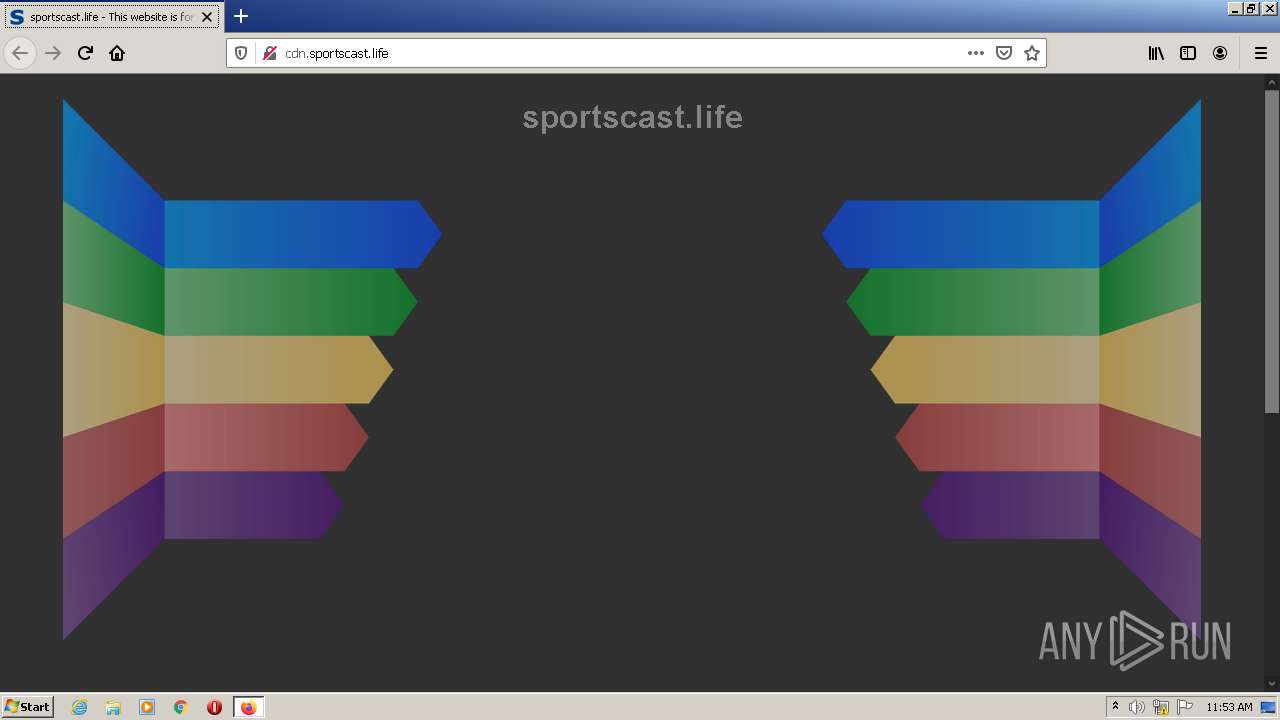Go forward to the next page

pos(53,53)
